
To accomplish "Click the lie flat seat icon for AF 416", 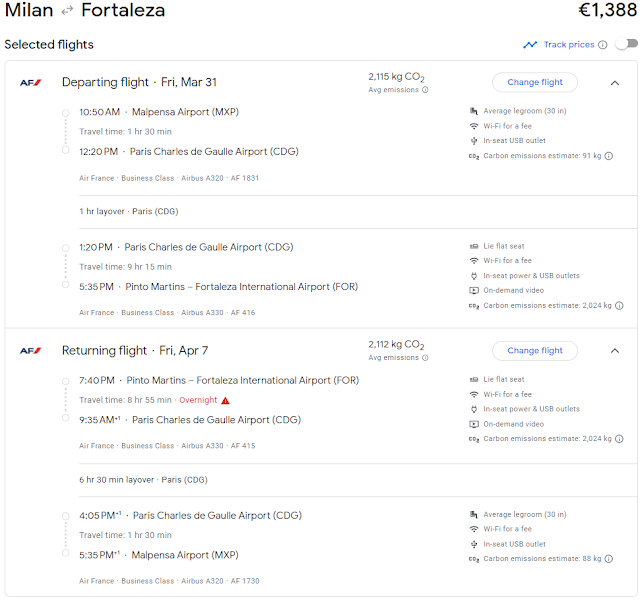I will (473, 246).
